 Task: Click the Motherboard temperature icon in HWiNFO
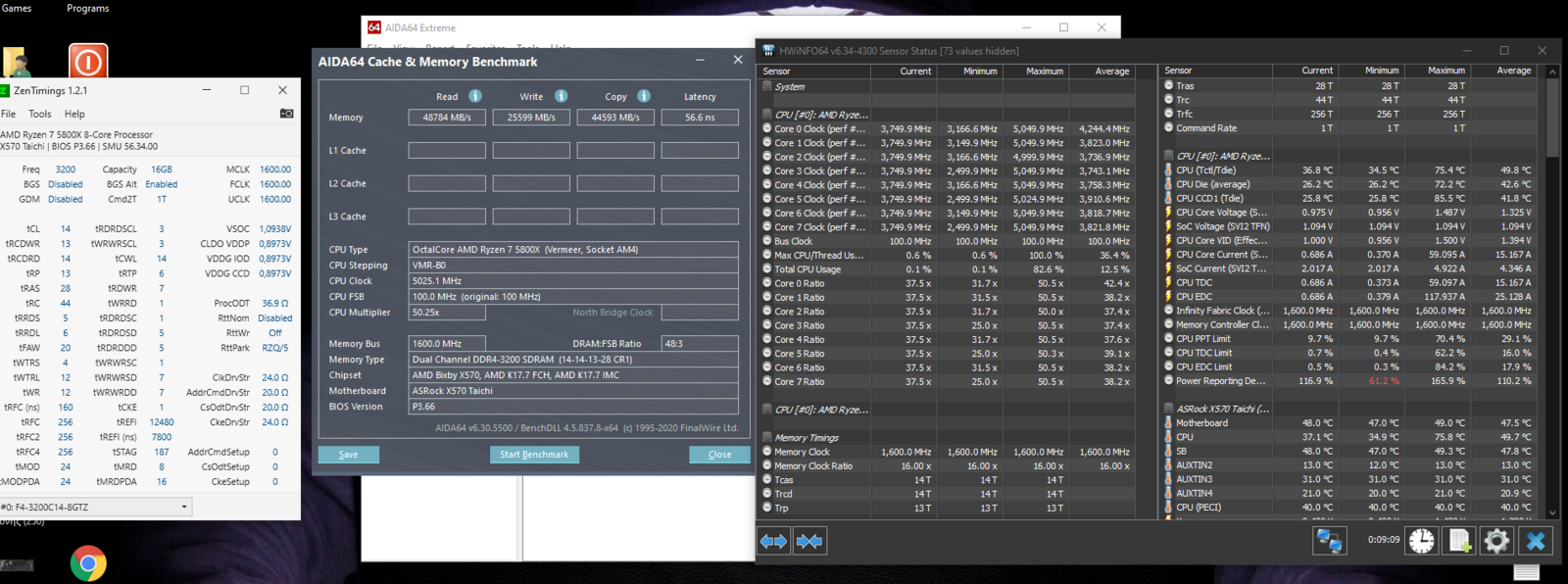1169,423
